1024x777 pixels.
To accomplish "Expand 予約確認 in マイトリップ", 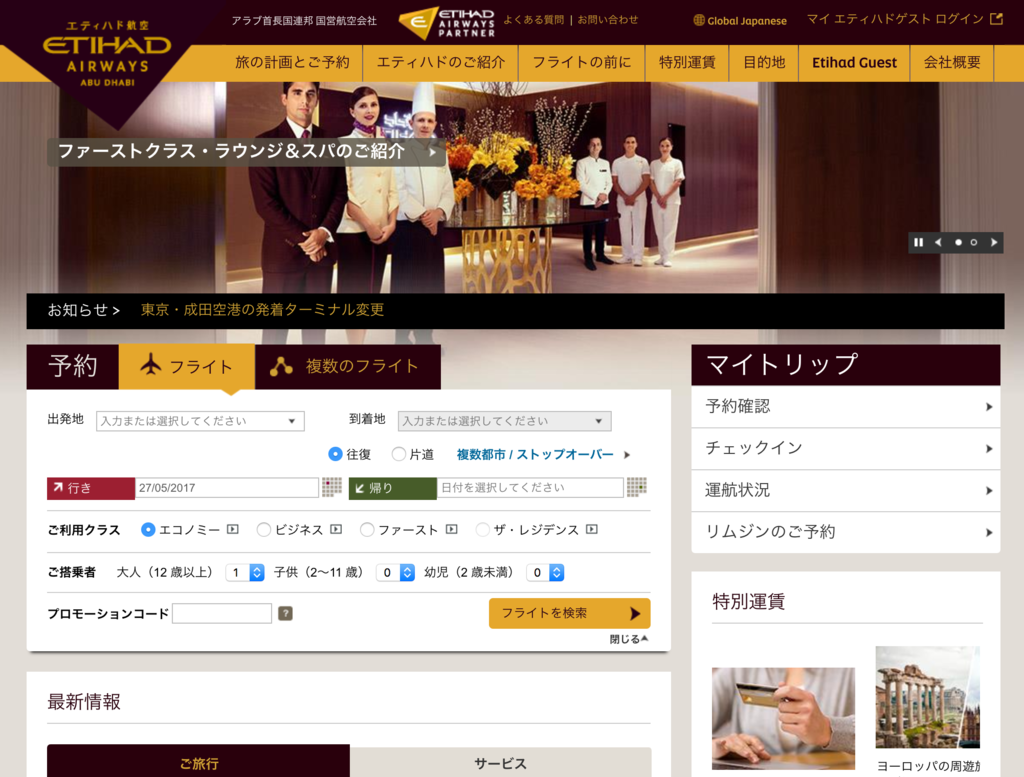I will (846, 407).
